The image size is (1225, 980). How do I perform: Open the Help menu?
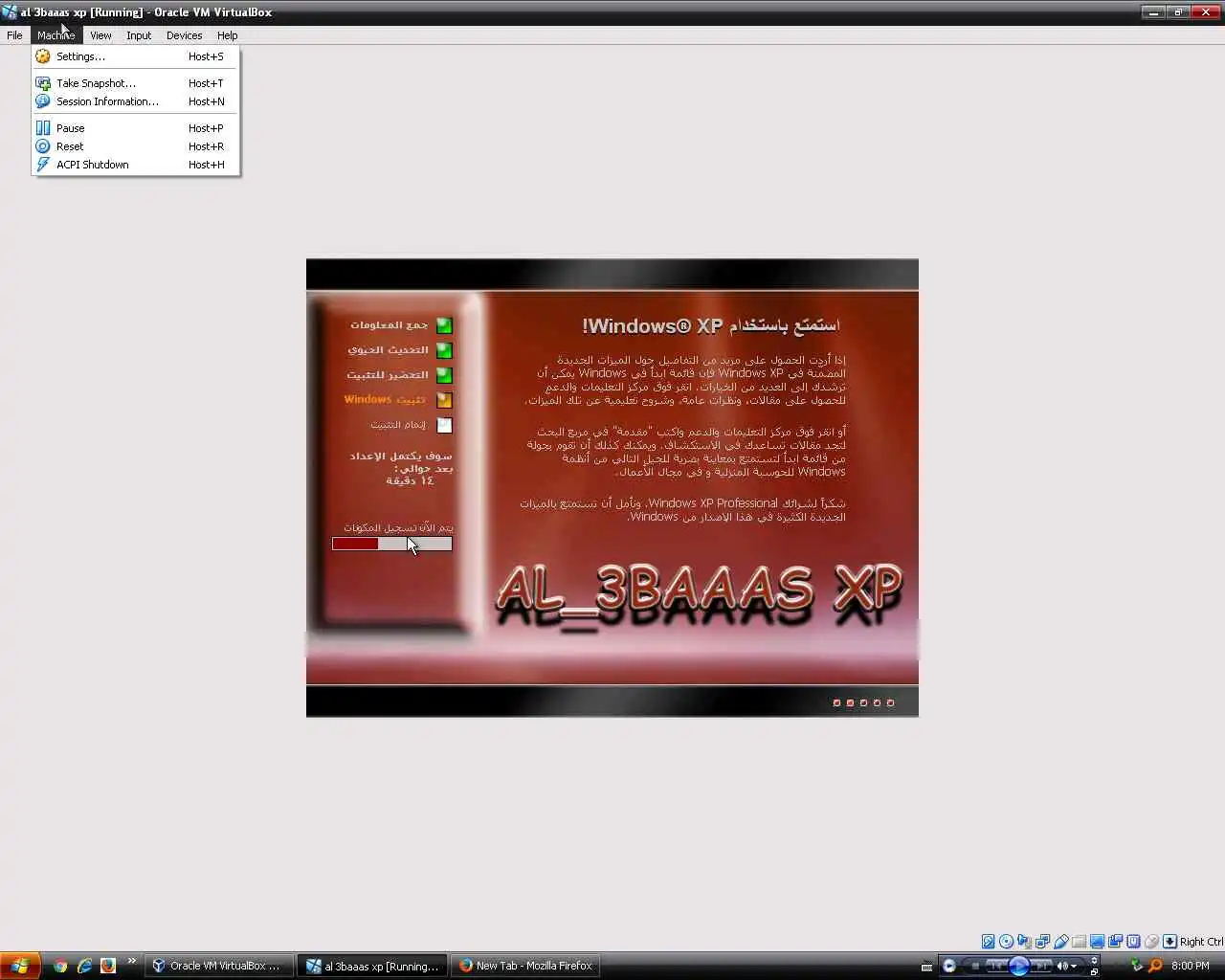pos(227,35)
